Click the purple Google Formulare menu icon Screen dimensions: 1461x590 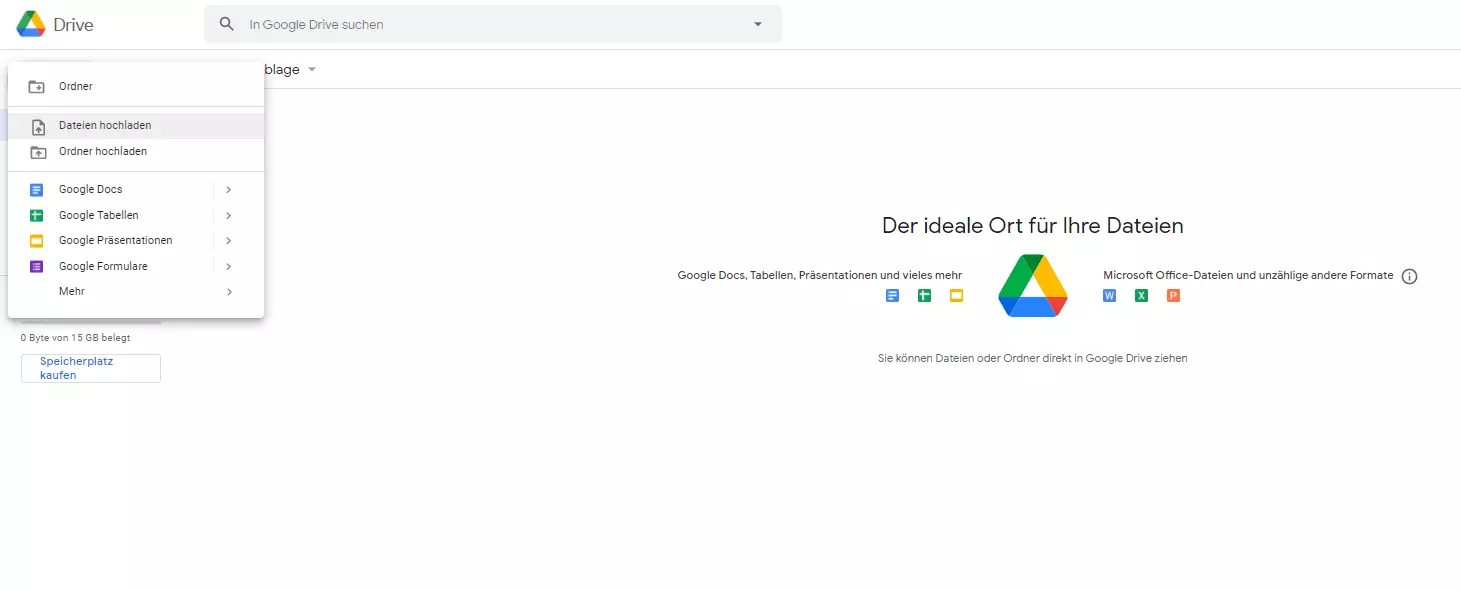[37, 267]
